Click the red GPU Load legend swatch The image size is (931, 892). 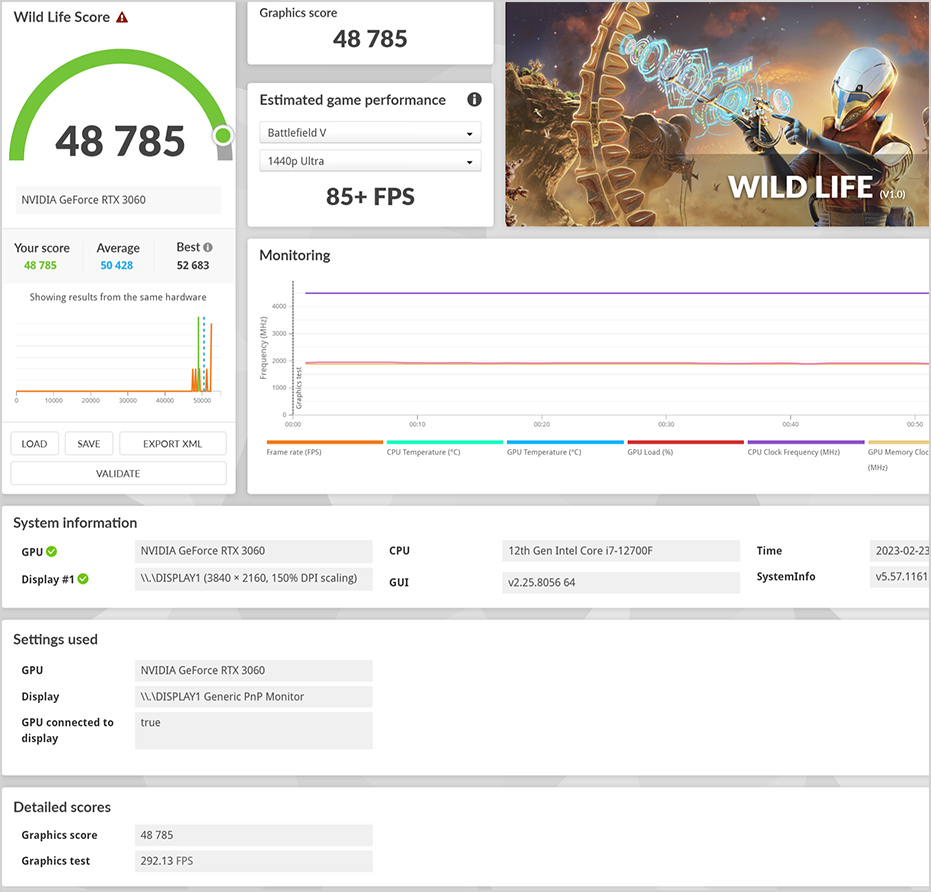[685, 441]
